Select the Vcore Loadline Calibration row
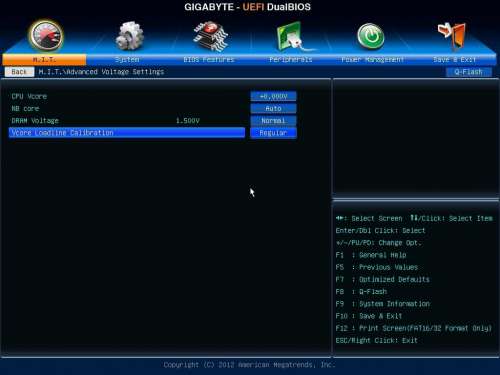This screenshot has height=375, width=500. pyautogui.click(x=127, y=133)
